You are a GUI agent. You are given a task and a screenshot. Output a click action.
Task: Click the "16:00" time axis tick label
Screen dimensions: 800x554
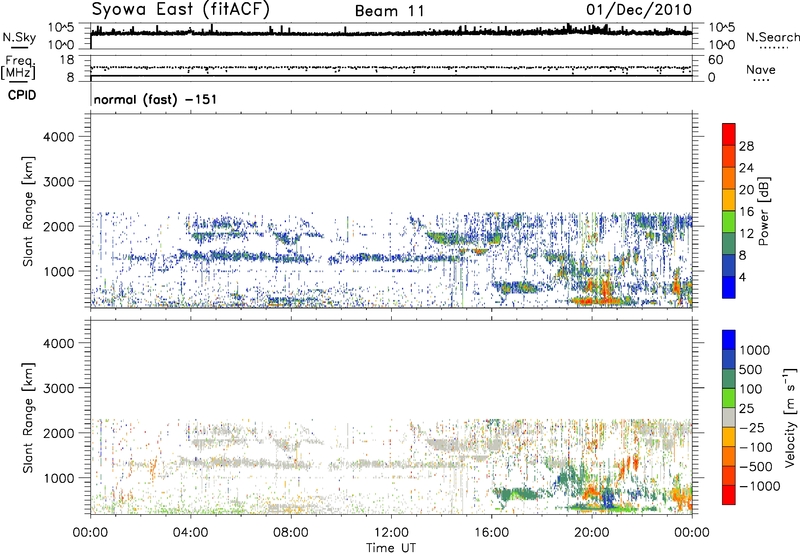click(x=491, y=533)
